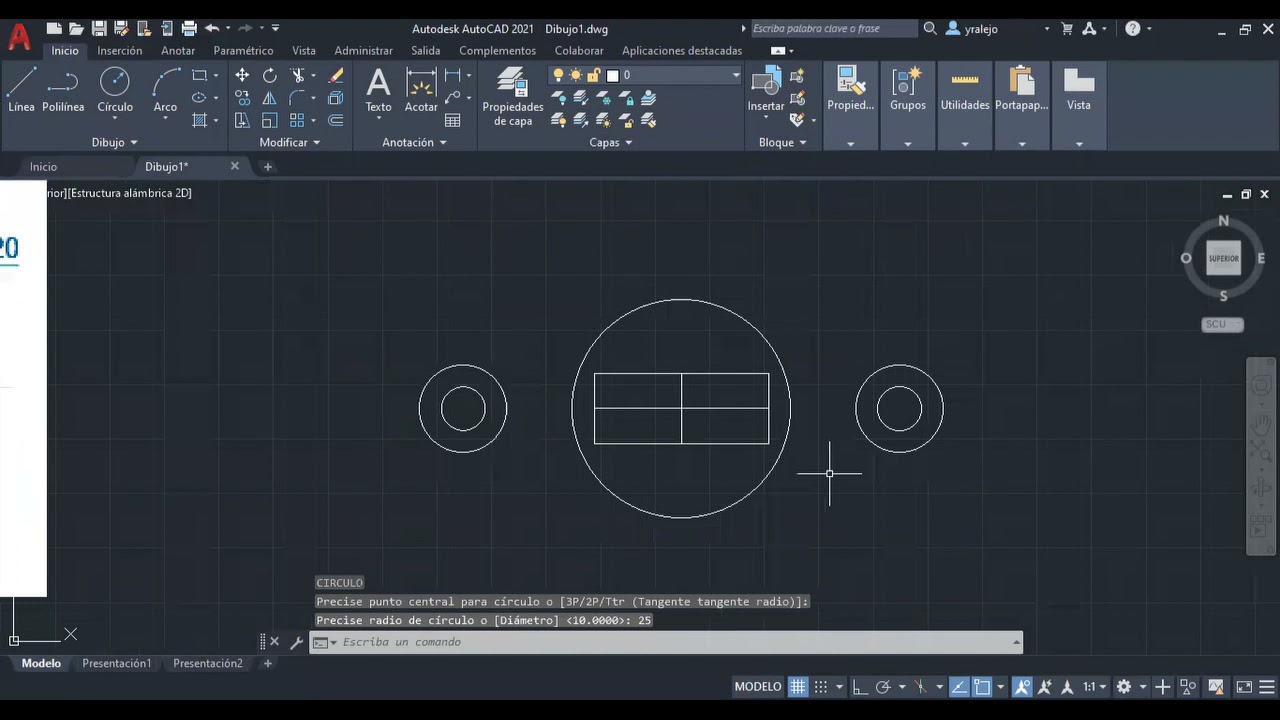This screenshot has height=720, width=1280.
Task: Click the Texto annotation tool
Action: click(378, 89)
